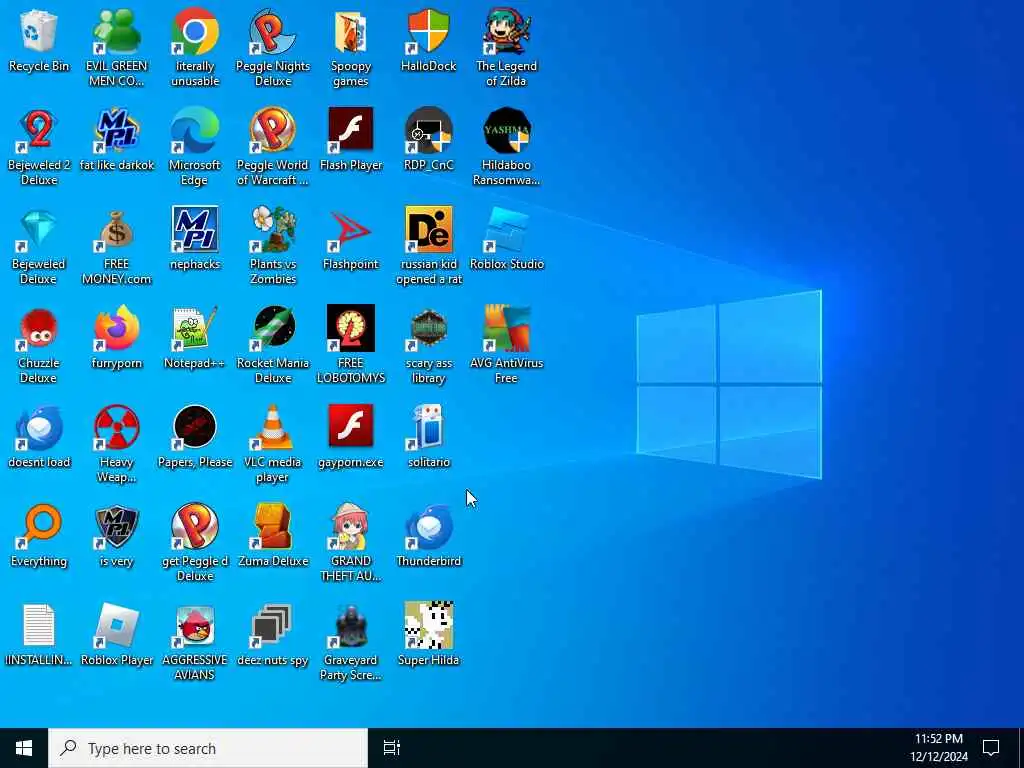The image size is (1024, 768).
Task: Select the Everything search icon
Action: [x=39, y=526]
